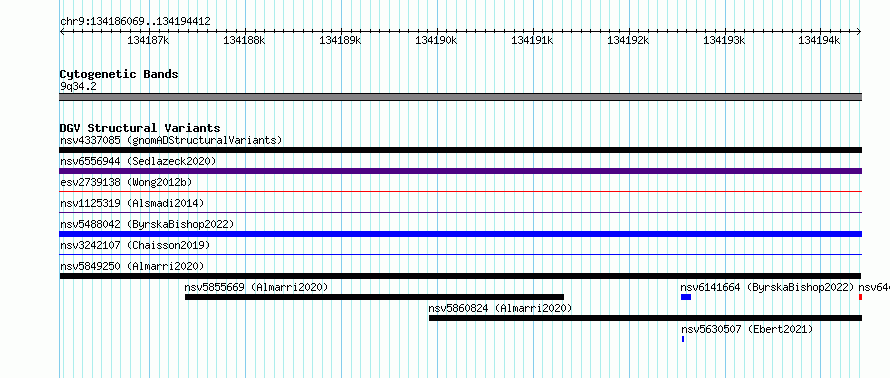Click the 134189k ruler tick label
This screenshot has height=378, width=890.
[341, 40]
